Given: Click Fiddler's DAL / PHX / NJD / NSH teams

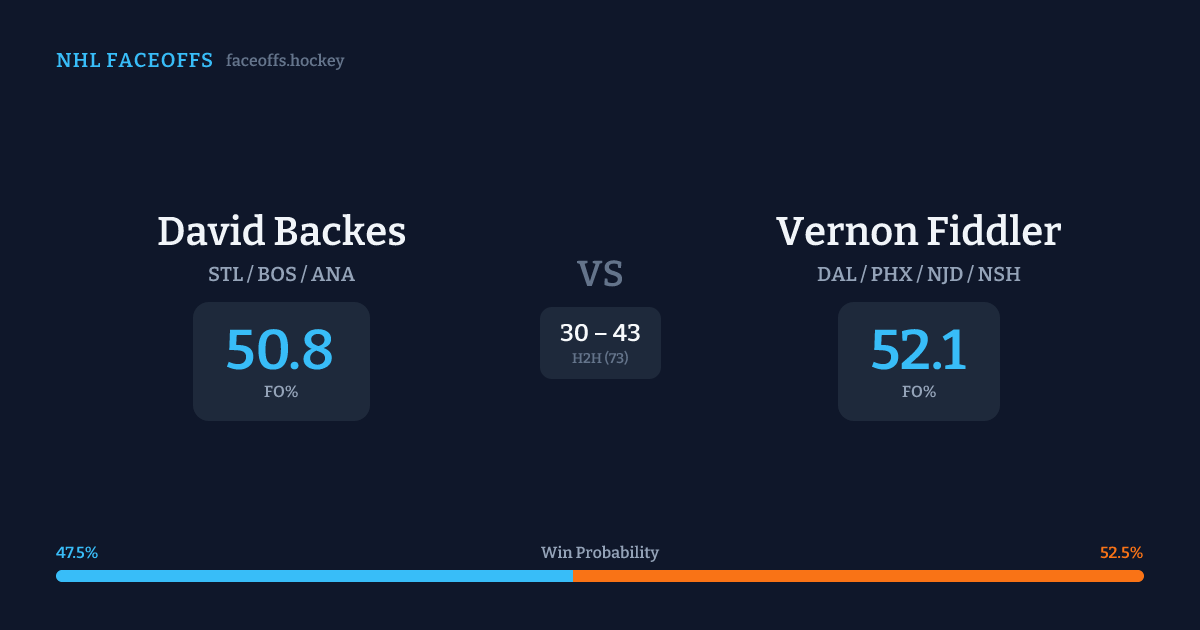Looking at the screenshot, I should pyautogui.click(x=918, y=274).
